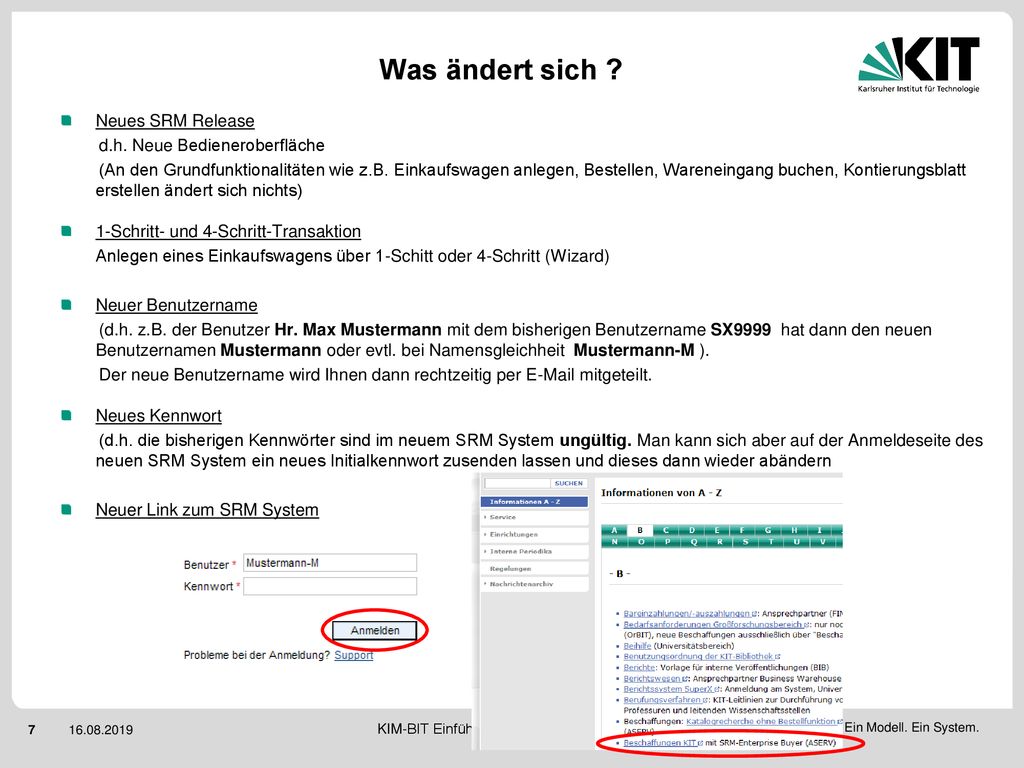The image size is (1024, 768).
Task: Select letter R in the index
Action: [x=720, y=542]
